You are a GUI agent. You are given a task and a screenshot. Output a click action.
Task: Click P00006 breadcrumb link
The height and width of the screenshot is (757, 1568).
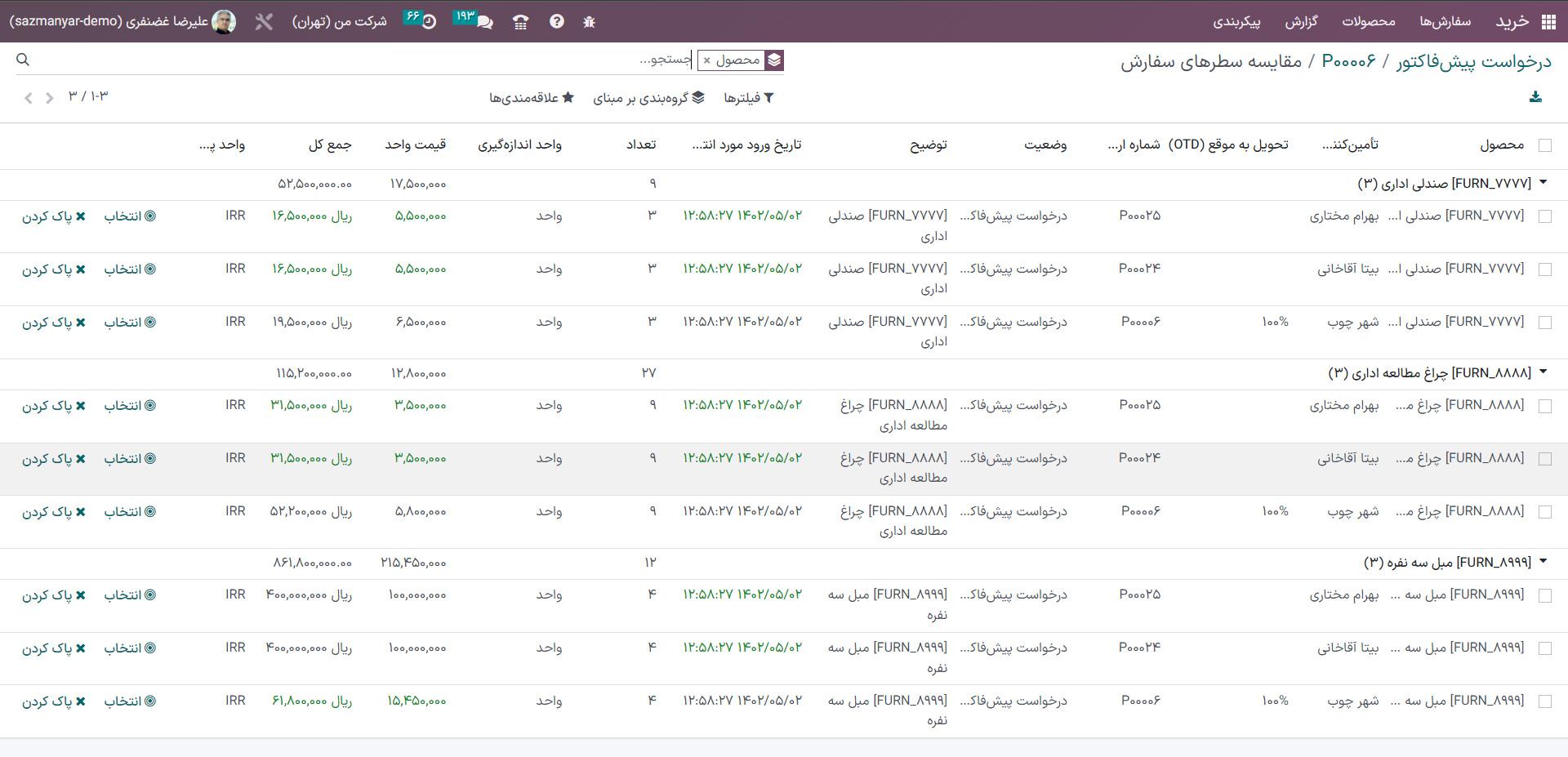coord(1348,61)
